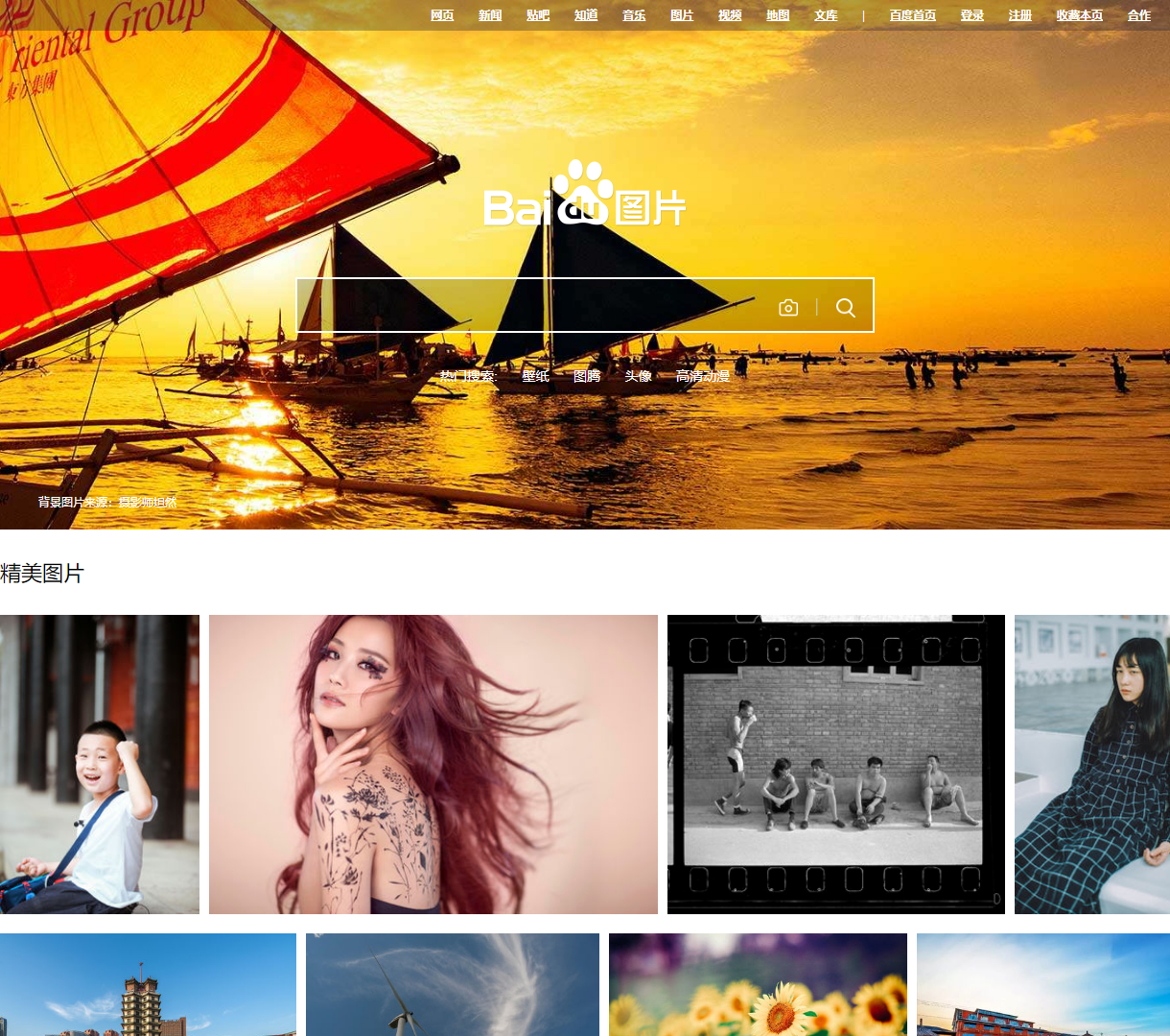Viewport: 1170px width, 1036px height.
Task: Click 收藏本页 to bookmark the page
Action: [x=1080, y=15]
